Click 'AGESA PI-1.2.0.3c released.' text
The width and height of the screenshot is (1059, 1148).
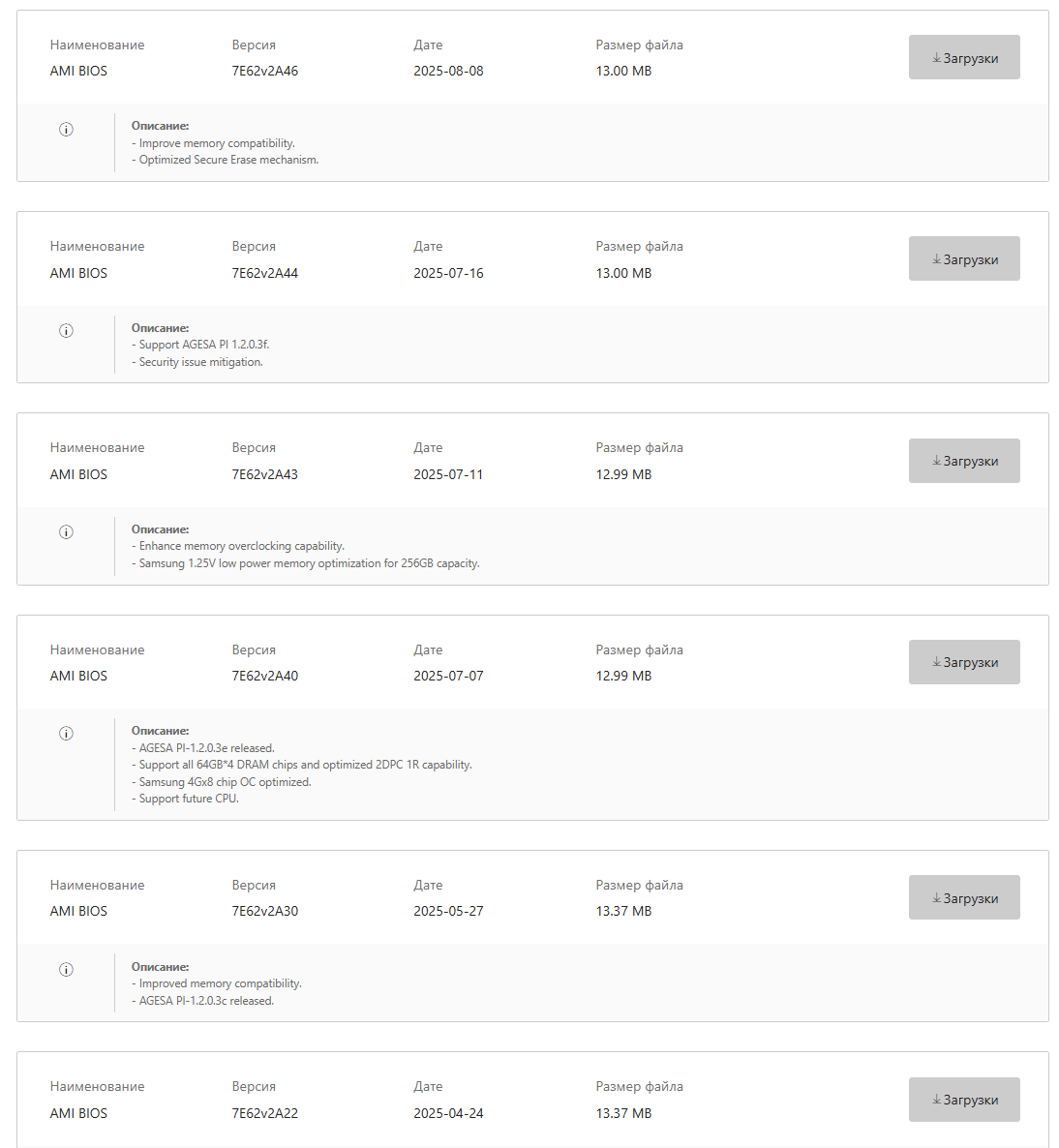203,1001
